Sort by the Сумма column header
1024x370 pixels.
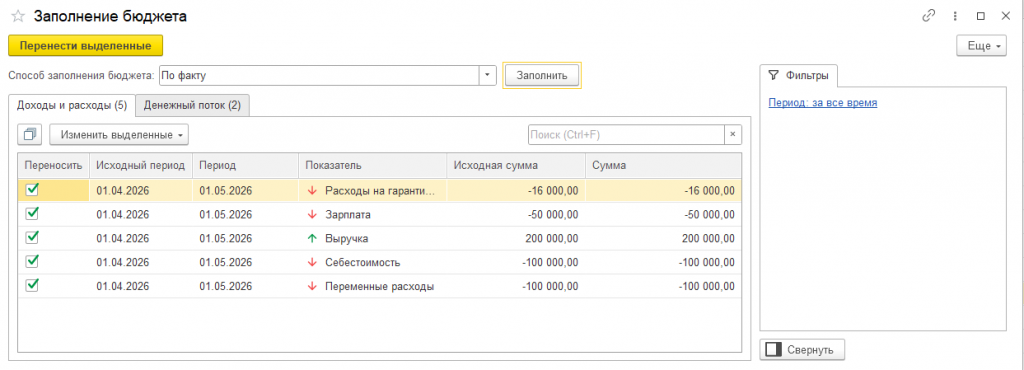point(664,166)
